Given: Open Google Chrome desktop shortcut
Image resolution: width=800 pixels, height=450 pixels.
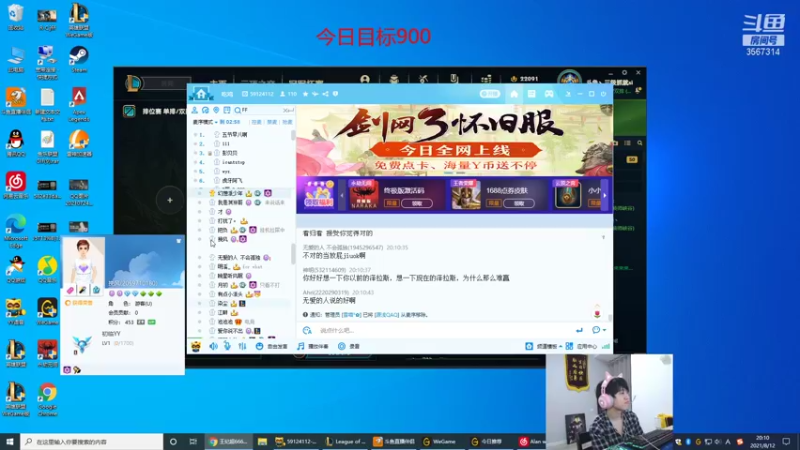Looking at the screenshot, I should (47, 399).
